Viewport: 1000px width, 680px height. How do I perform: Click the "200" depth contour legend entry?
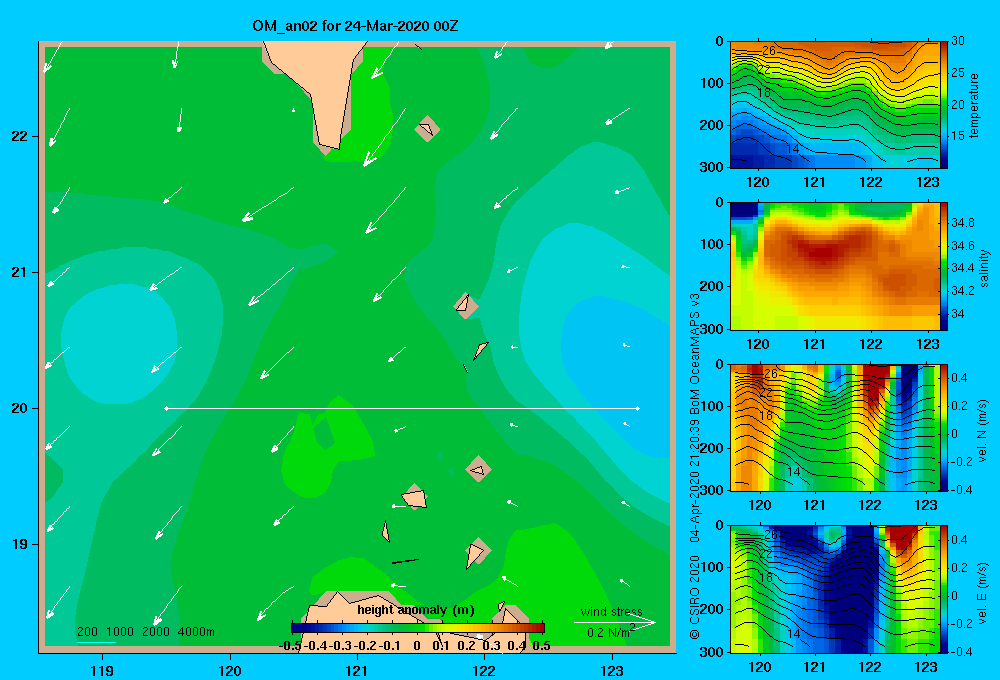point(87,632)
